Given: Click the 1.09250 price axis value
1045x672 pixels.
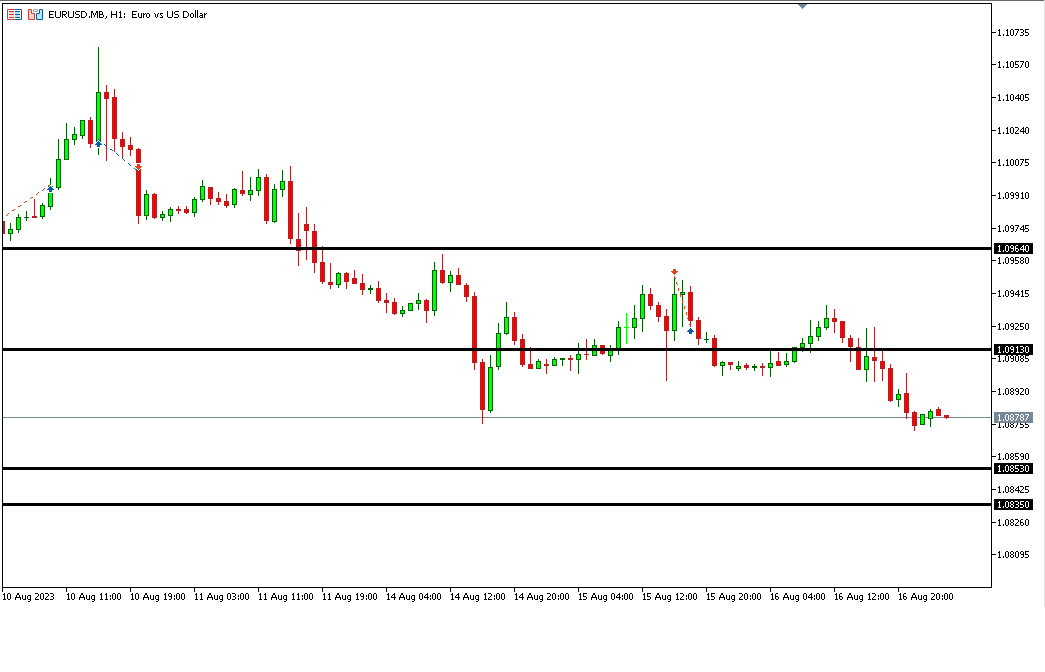Looking at the screenshot, I should (x=1013, y=326).
